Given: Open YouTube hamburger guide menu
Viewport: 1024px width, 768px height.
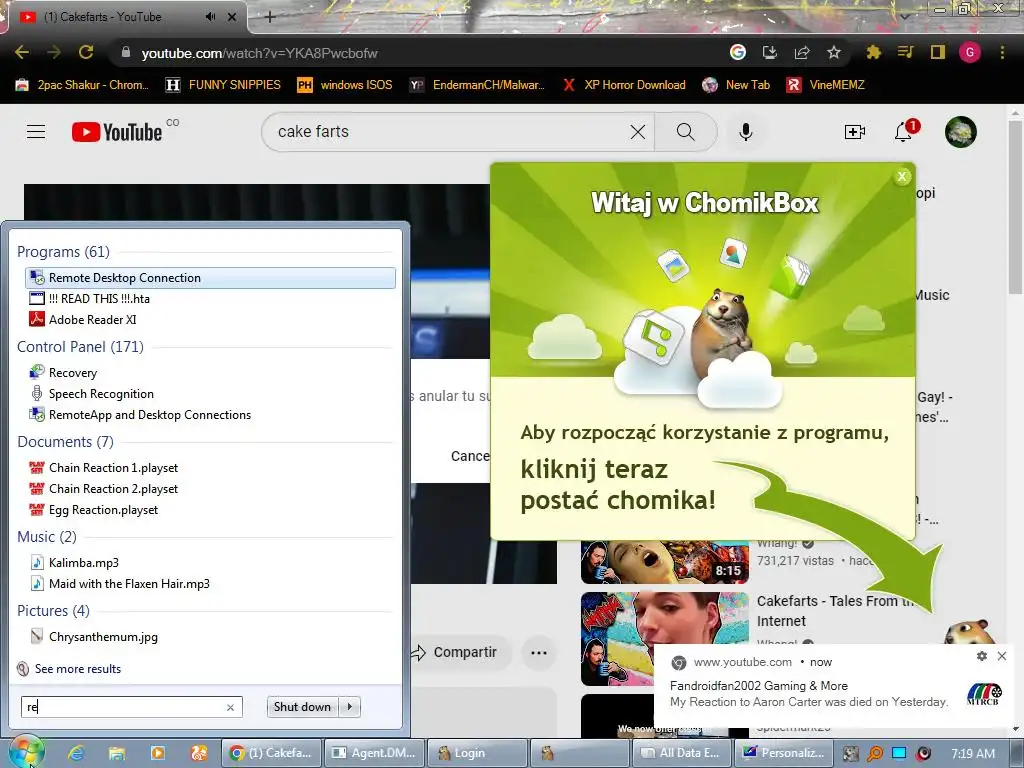Looking at the screenshot, I should (x=36, y=132).
